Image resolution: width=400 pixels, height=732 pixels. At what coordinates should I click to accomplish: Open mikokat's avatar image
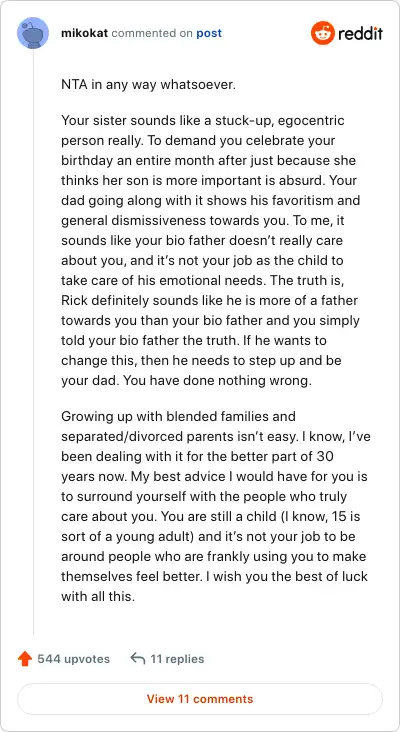(33, 33)
